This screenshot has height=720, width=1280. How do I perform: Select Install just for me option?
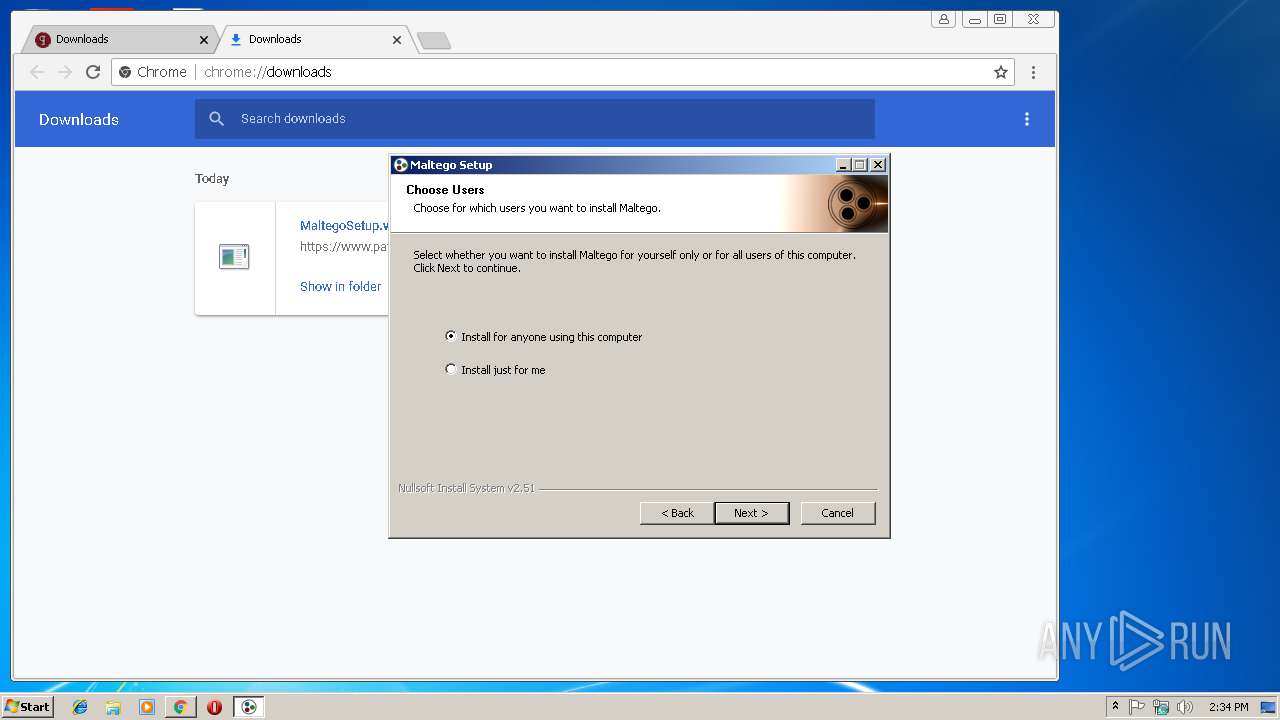(x=495, y=370)
